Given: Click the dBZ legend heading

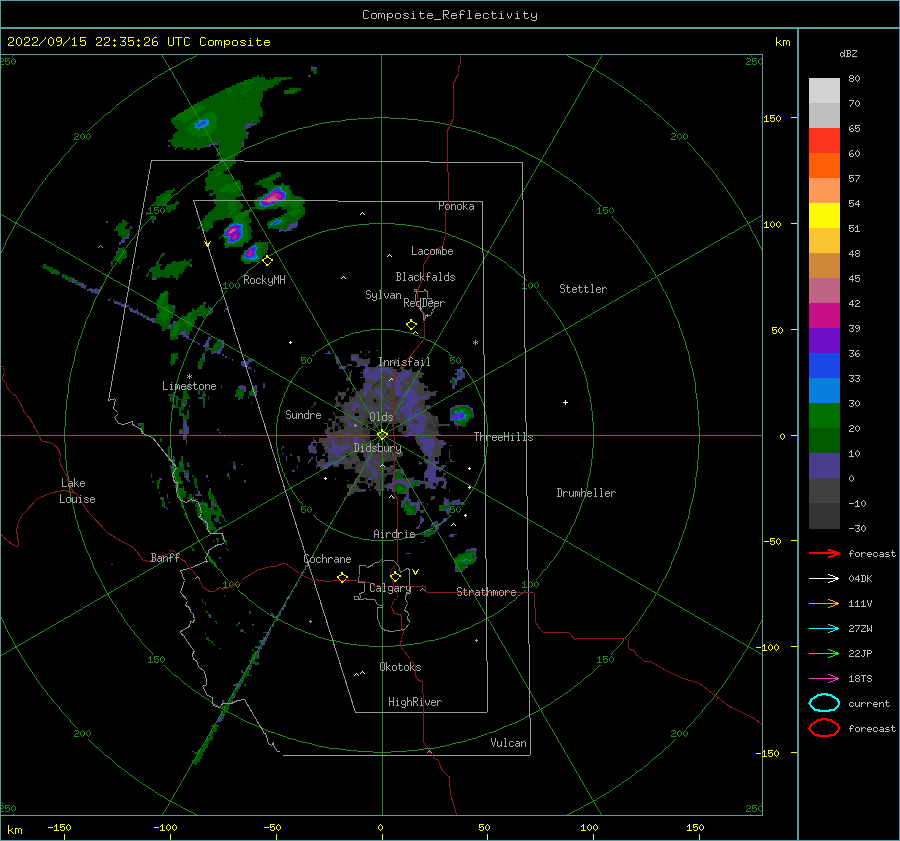Looking at the screenshot, I should [848, 53].
